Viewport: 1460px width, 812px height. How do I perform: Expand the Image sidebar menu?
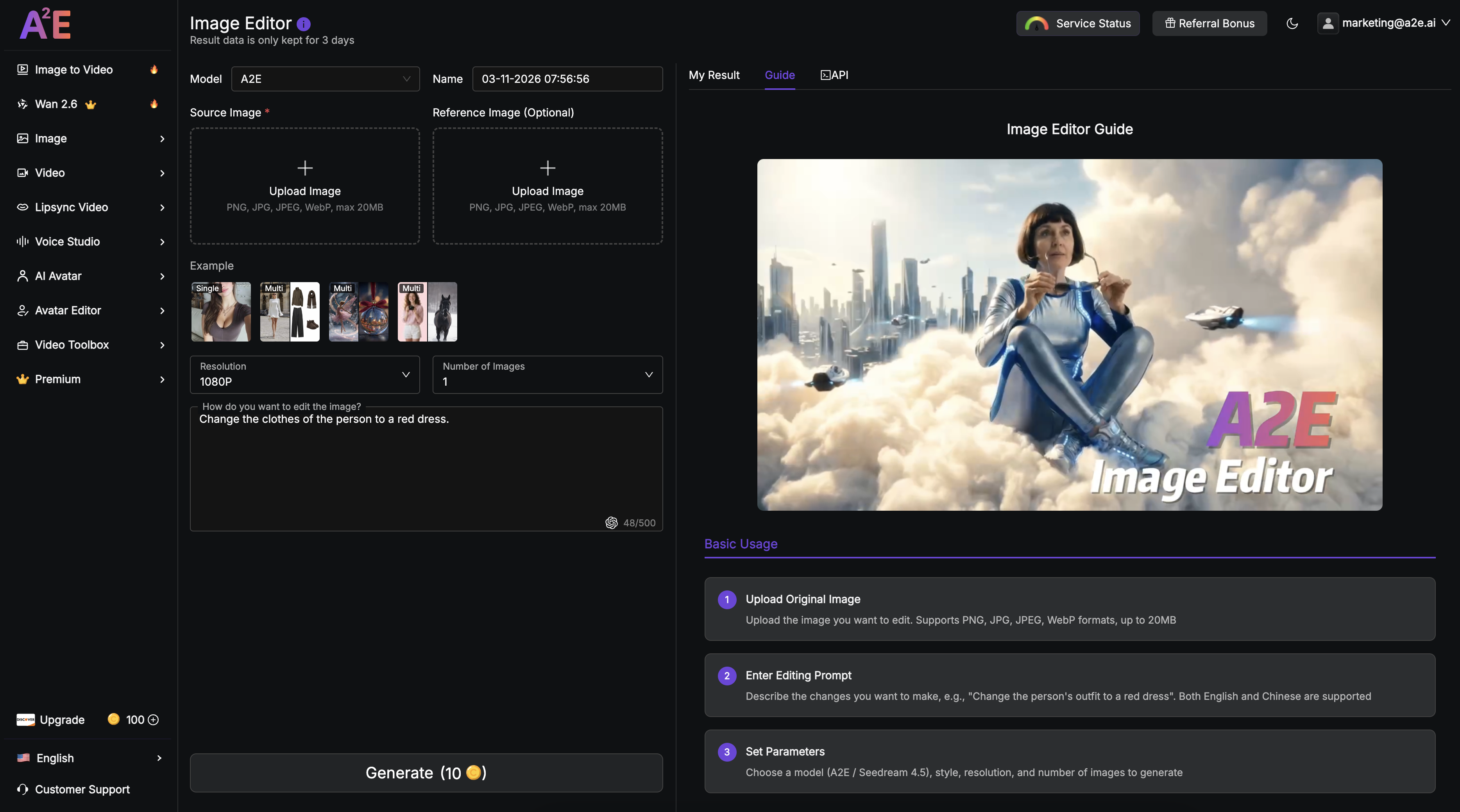162,139
